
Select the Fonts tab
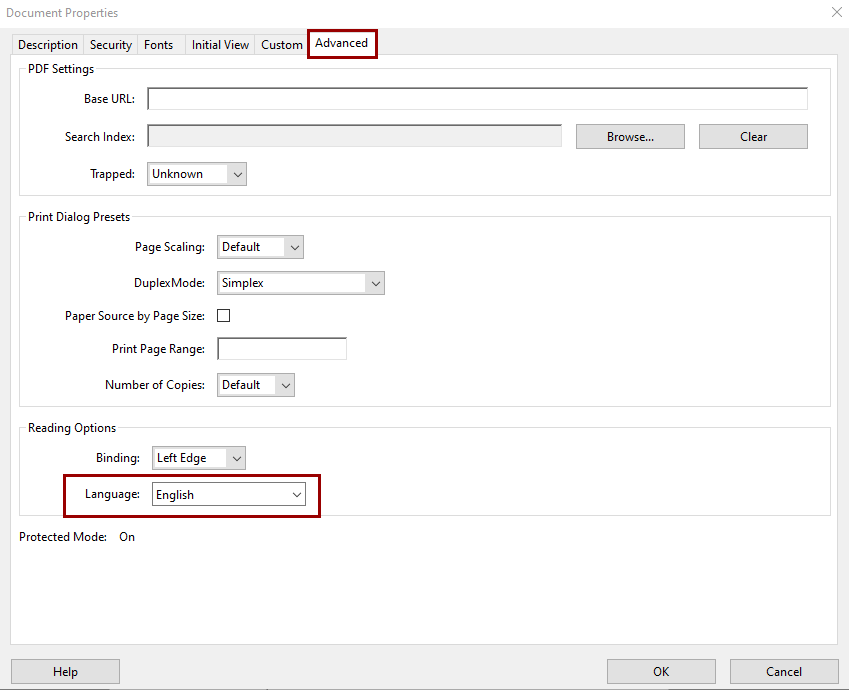coord(159,45)
